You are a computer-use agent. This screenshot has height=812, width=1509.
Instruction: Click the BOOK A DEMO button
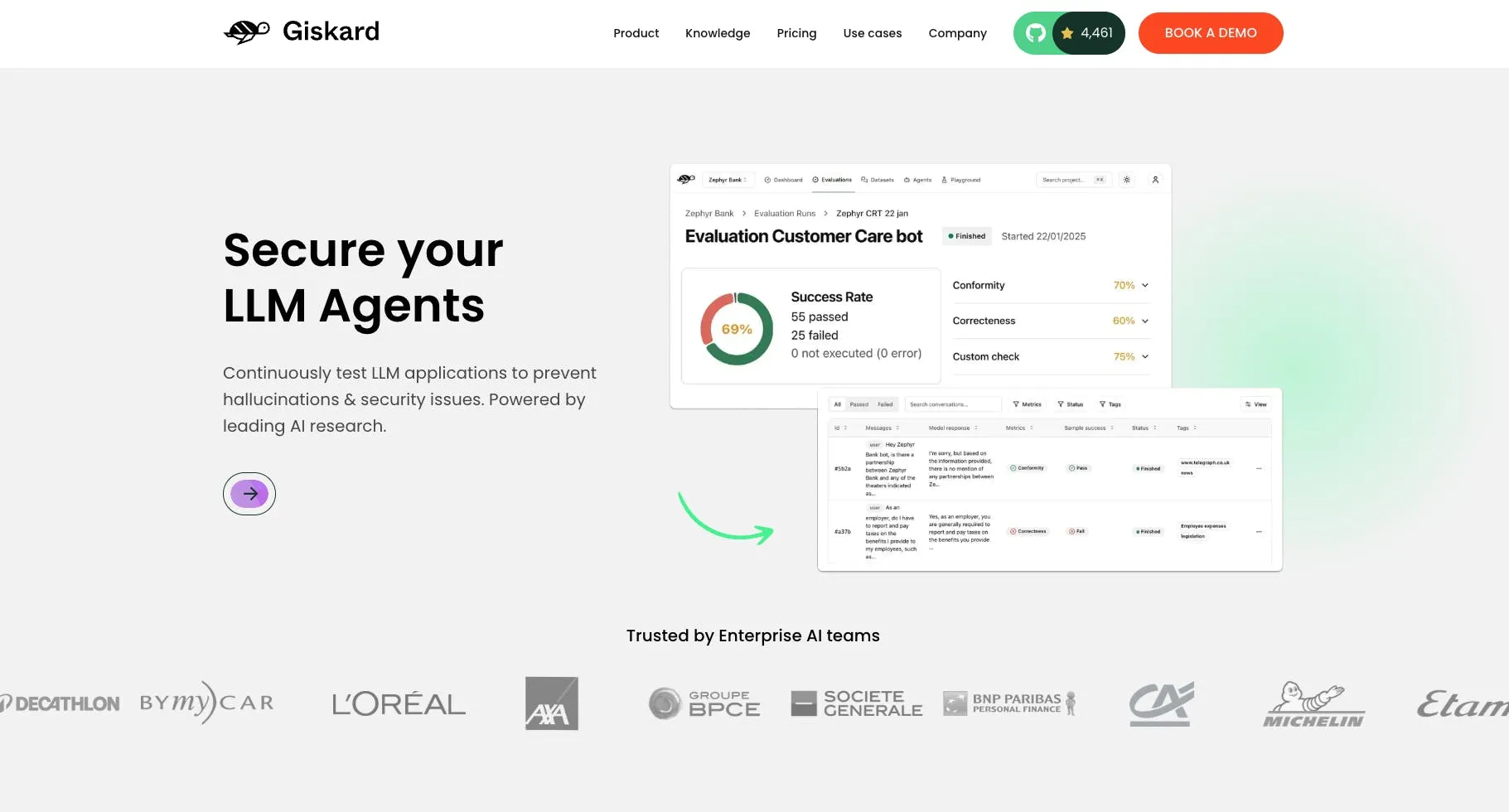pos(1211,33)
